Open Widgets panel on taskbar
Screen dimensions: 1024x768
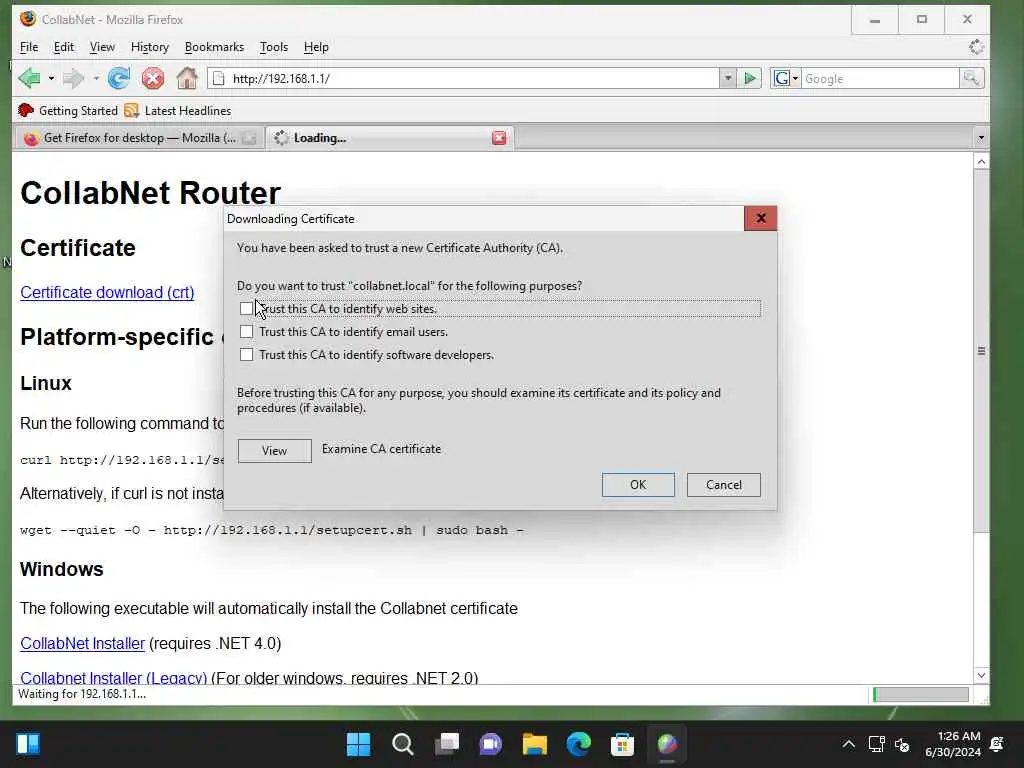(x=28, y=744)
